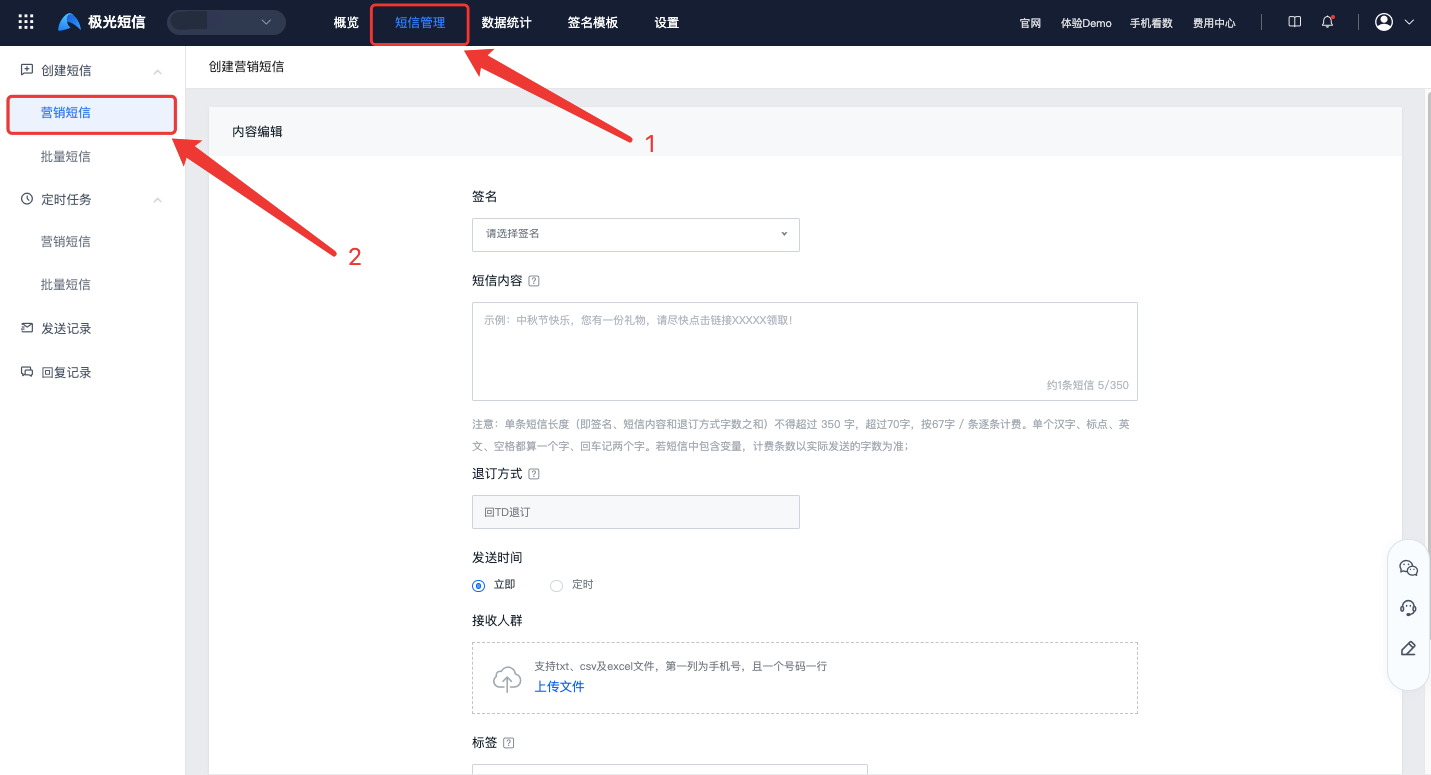Switch to the 数据统计 tab
Image resolution: width=1431 pixels, height=775 pixels.
point(506,23)
